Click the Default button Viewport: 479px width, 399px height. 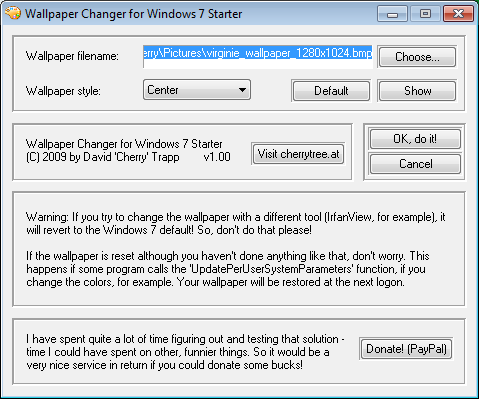click(x=331, y=91)
